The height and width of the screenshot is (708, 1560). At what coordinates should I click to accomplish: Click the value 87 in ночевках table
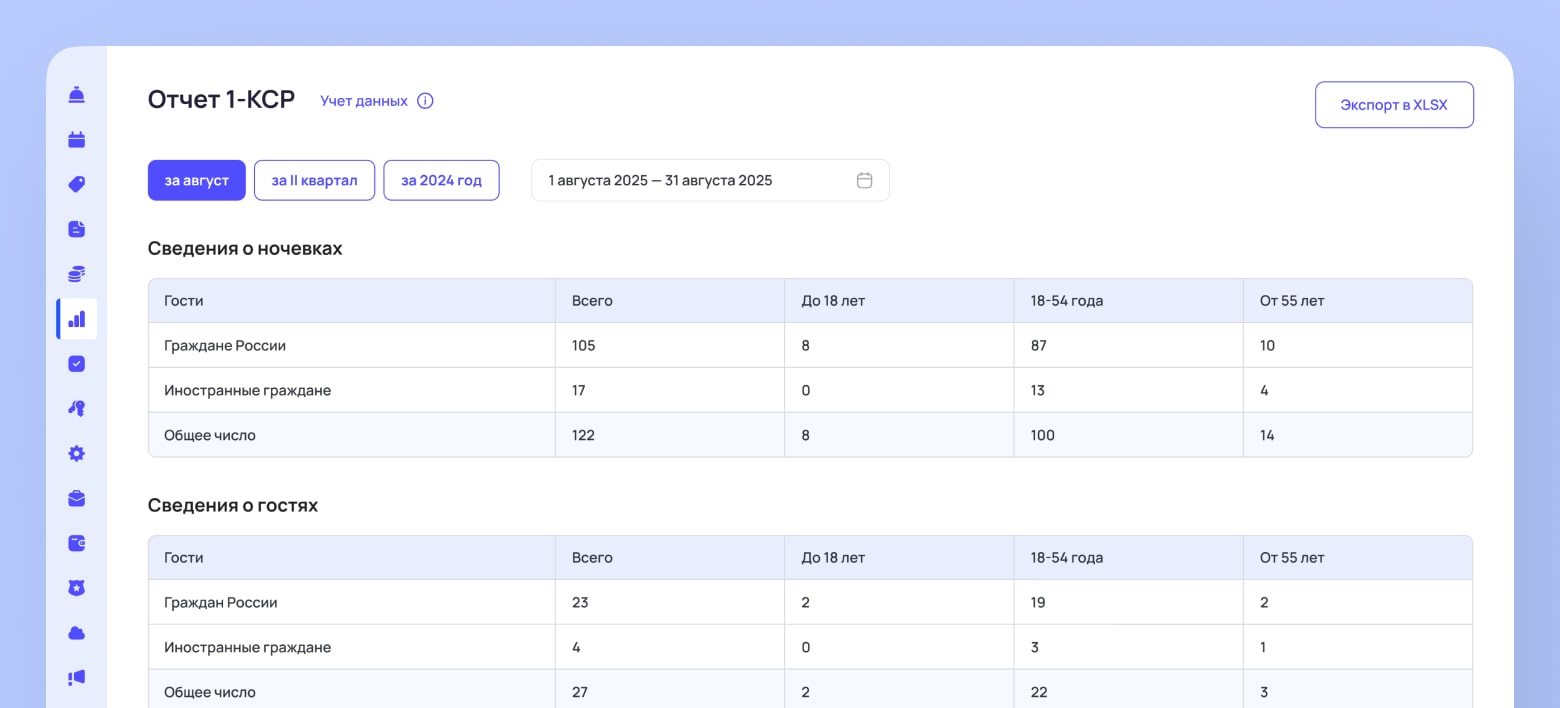click(x=1039, y=346)
